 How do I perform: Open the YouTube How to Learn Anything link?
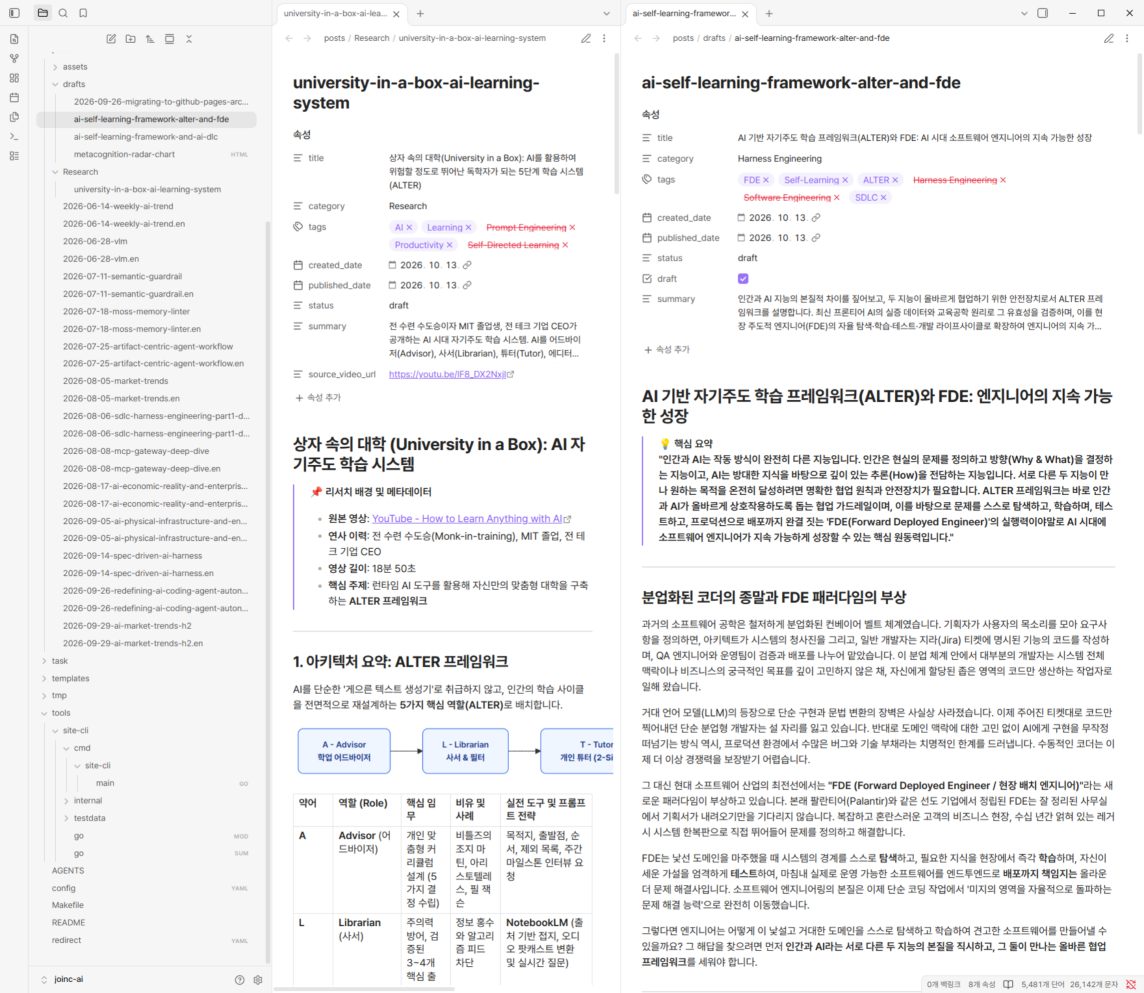467,519
